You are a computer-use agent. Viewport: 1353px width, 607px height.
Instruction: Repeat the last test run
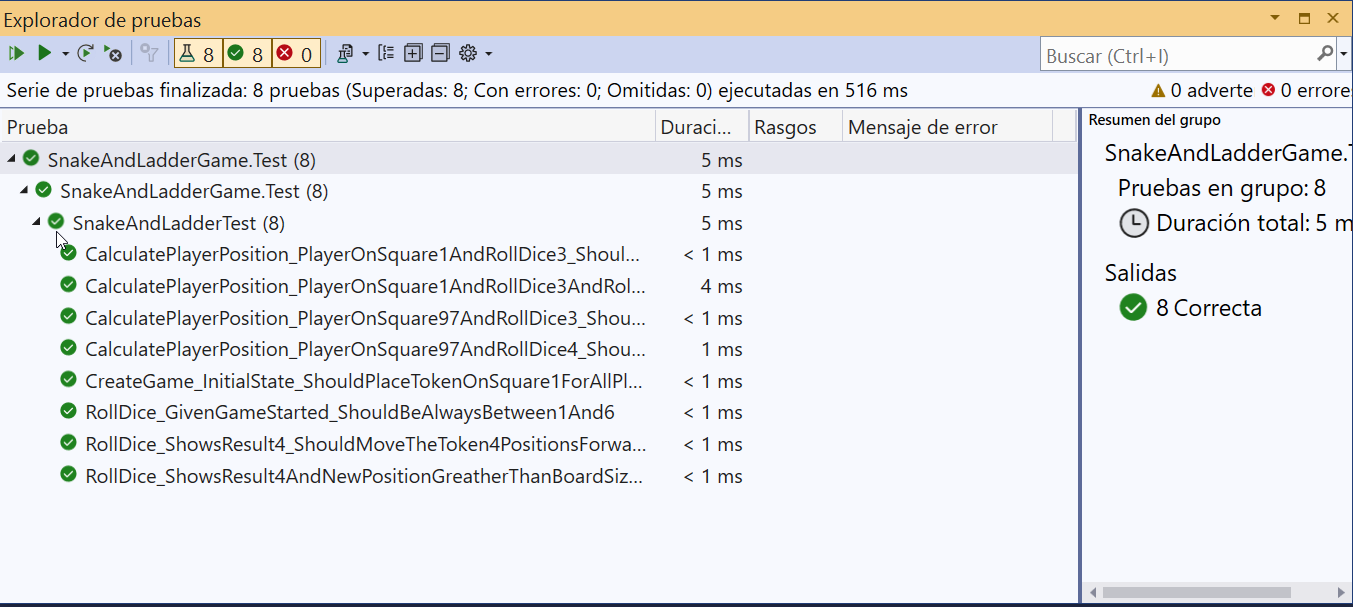pyautogui.click(x=85, y=52)
